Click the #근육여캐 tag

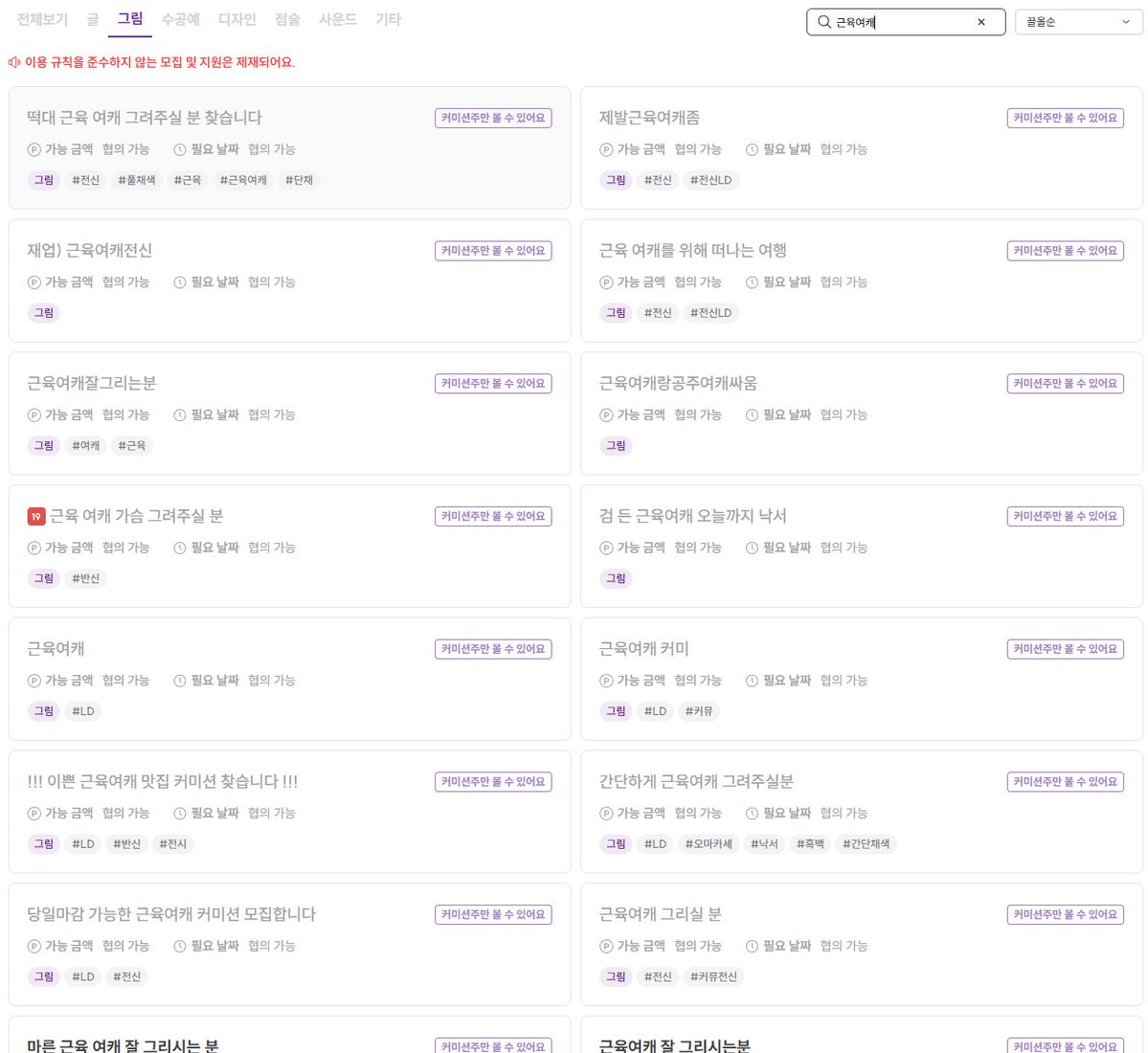click(x=243, y=180)
